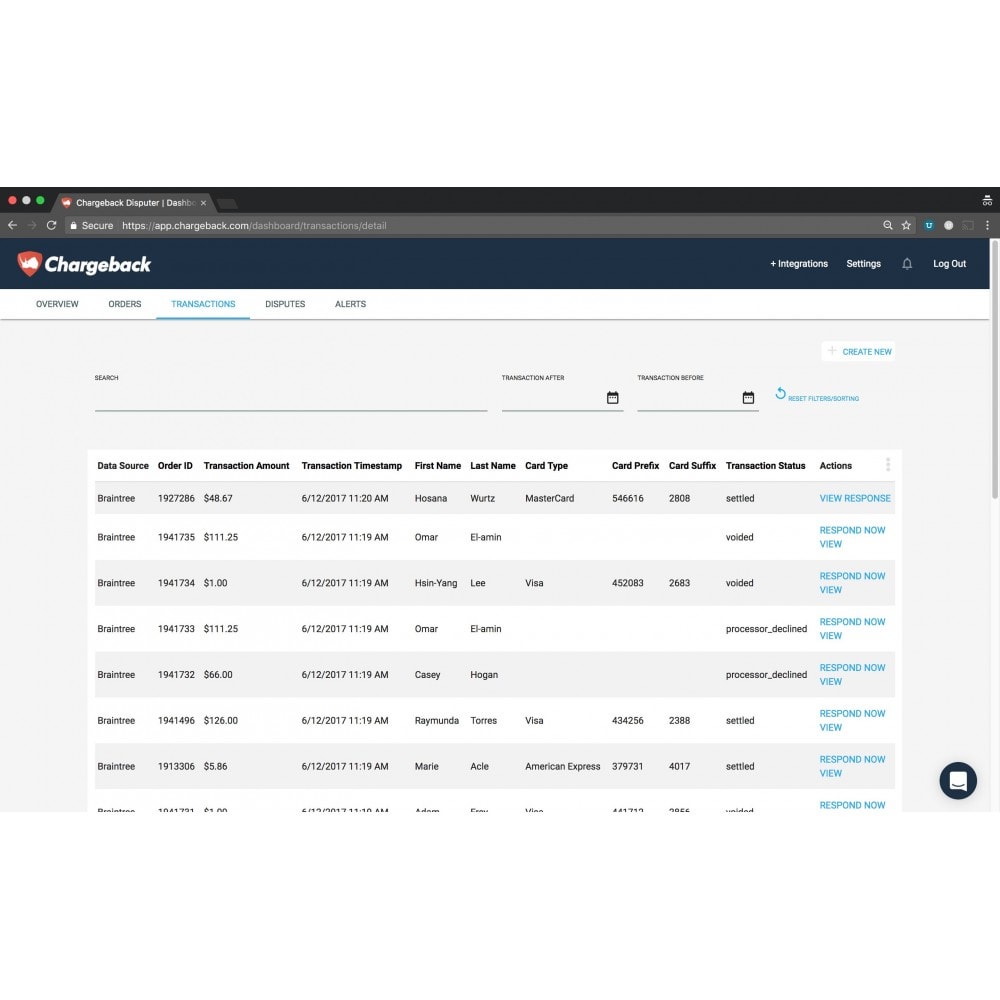The image size is (1000, 1000).
Task: Click View for order 1941496
Action: click(830, 728)
